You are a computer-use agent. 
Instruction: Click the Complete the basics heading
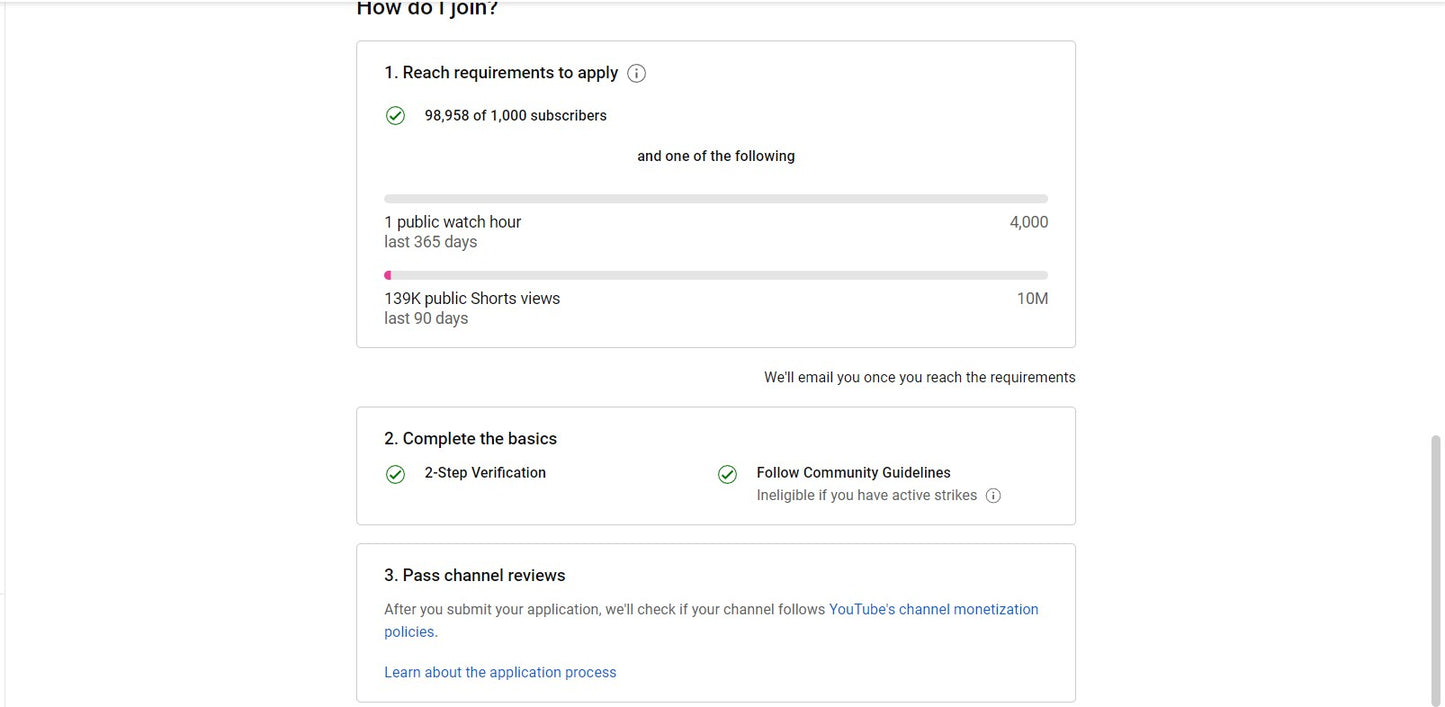click(470, 438)
